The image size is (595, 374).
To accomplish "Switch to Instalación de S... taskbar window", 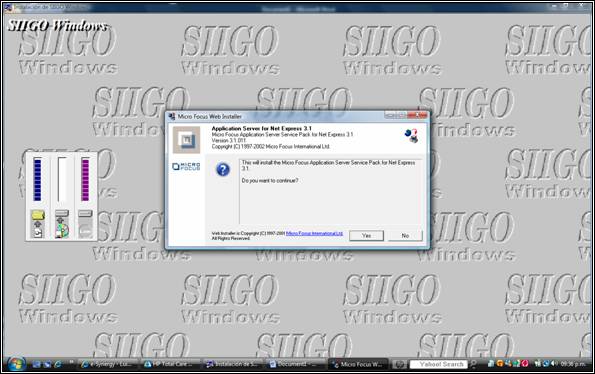I will coord(234,364).
